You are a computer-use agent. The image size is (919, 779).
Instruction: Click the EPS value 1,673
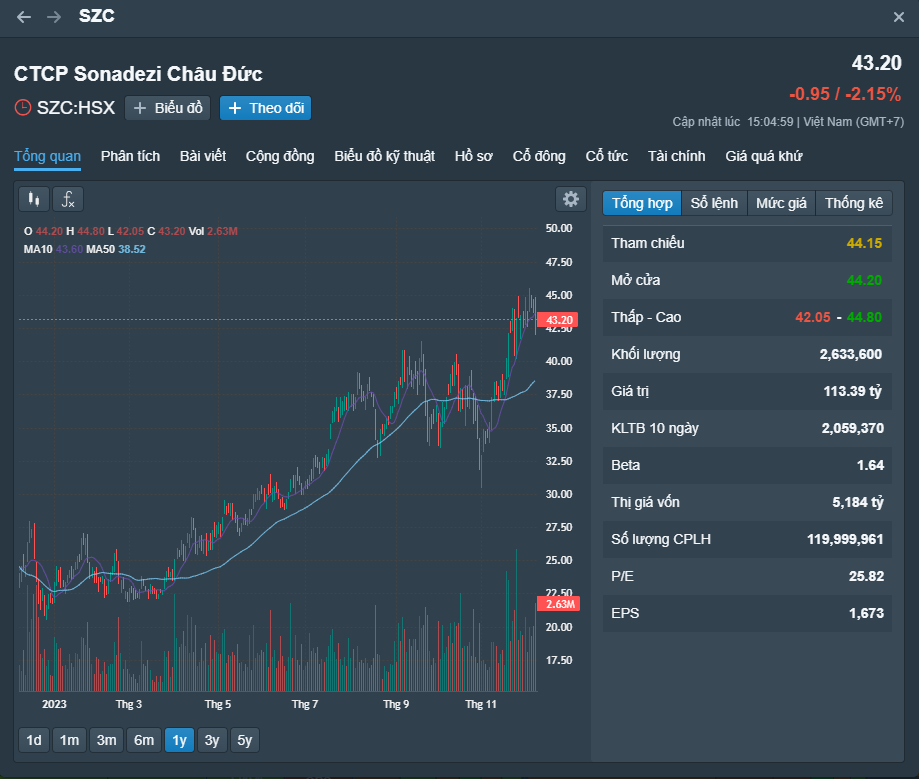tap(866, 613)
